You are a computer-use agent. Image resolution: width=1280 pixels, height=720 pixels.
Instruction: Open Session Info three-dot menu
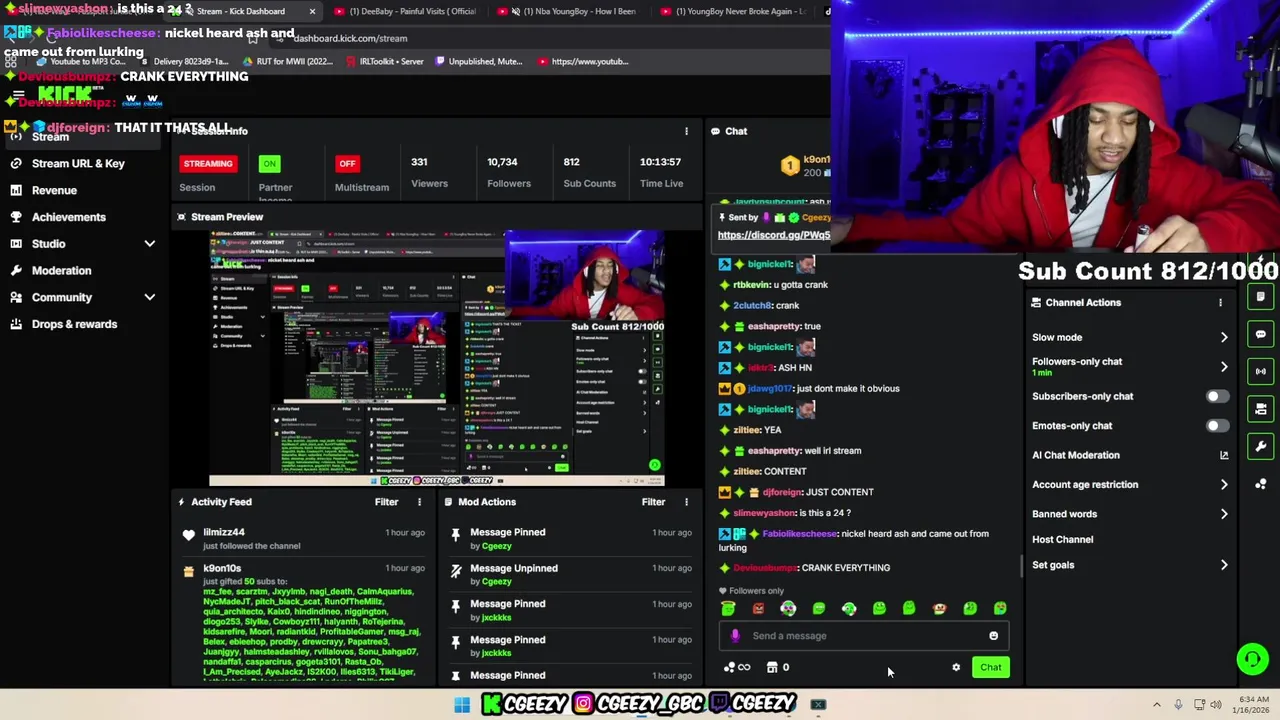[x=686, y=131]
